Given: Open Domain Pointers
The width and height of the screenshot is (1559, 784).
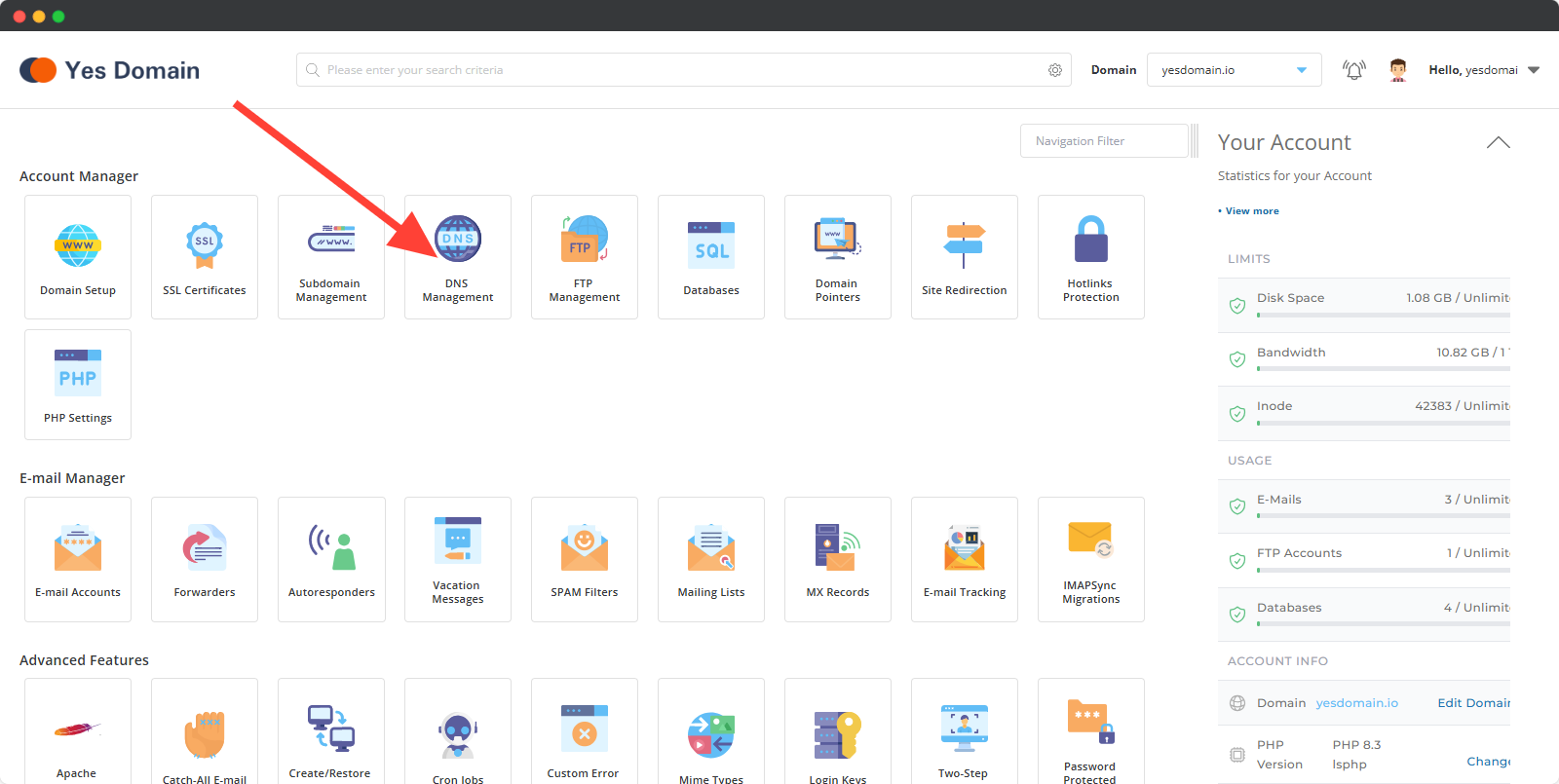Looking at the screenshot, I should (838, 257).
